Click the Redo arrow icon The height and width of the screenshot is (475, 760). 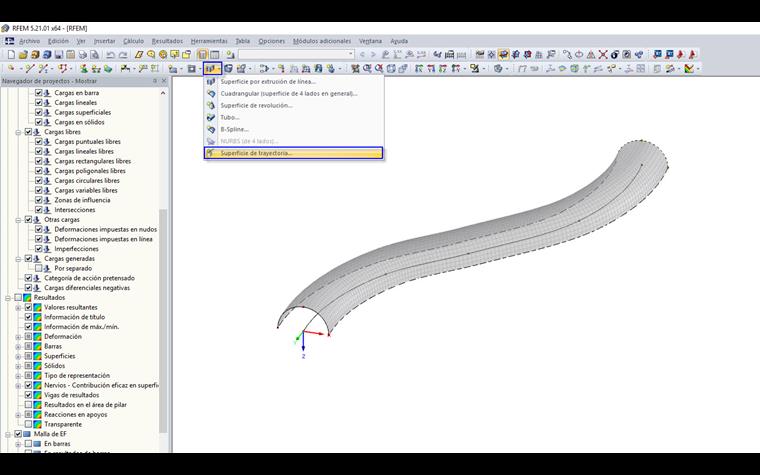123,55
